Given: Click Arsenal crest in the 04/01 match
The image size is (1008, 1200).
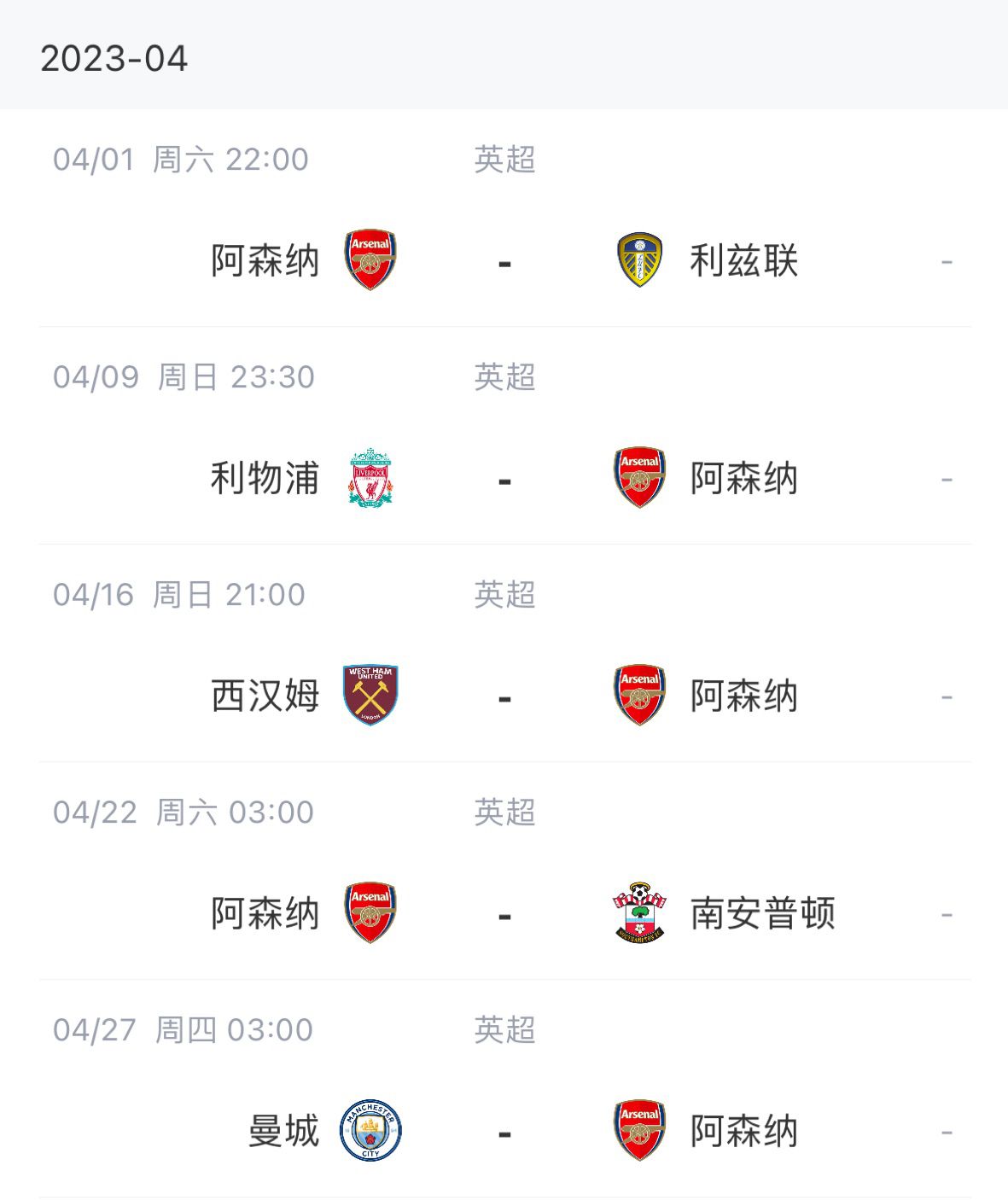Looking at the screenshot, I should pos(370,260).
